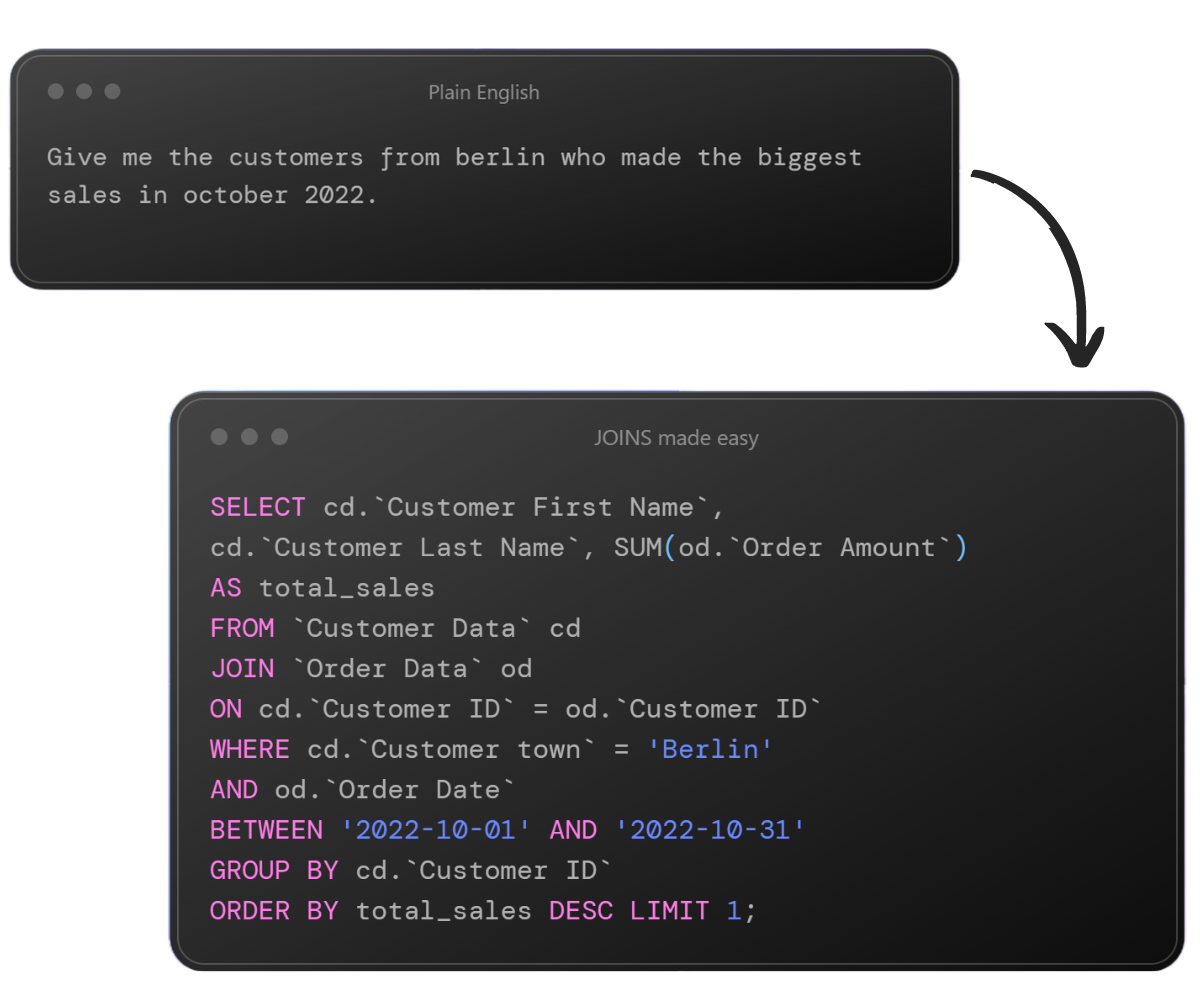Click the ORDER BY keyword
The image size is (1200, 1000).
[x=274, y=911]
